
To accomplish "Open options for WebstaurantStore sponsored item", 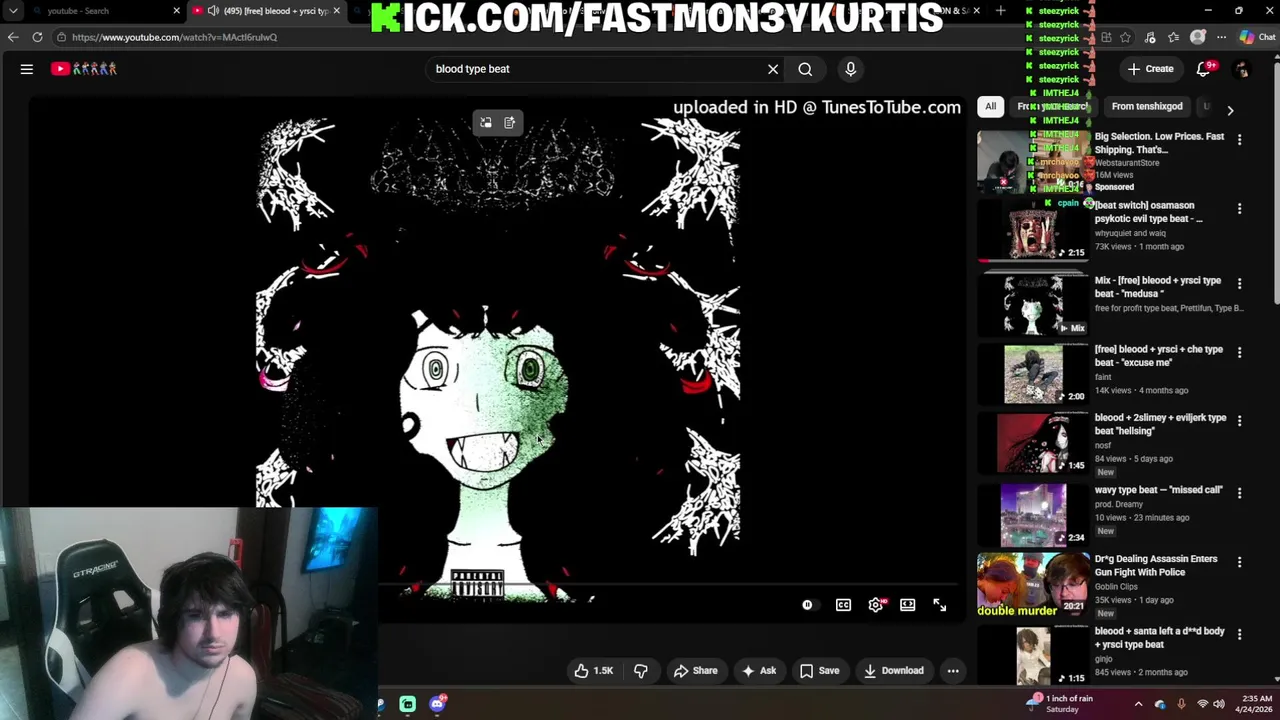I will (x=1239, y=140).
